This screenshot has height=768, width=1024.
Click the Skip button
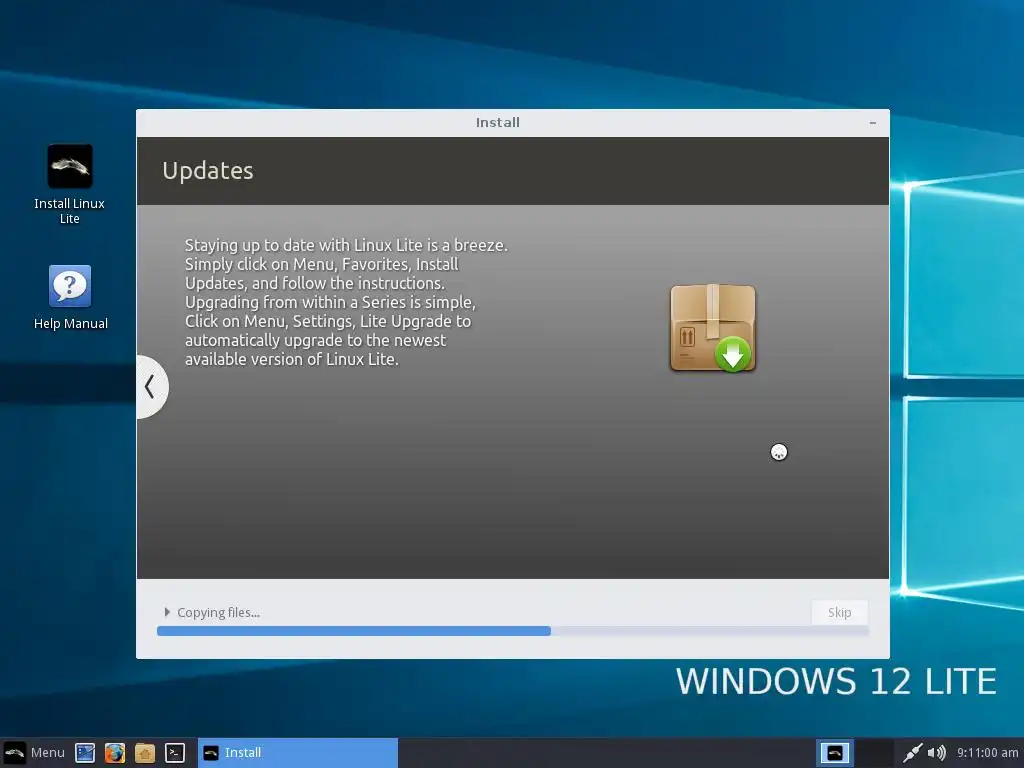(839, 613)
